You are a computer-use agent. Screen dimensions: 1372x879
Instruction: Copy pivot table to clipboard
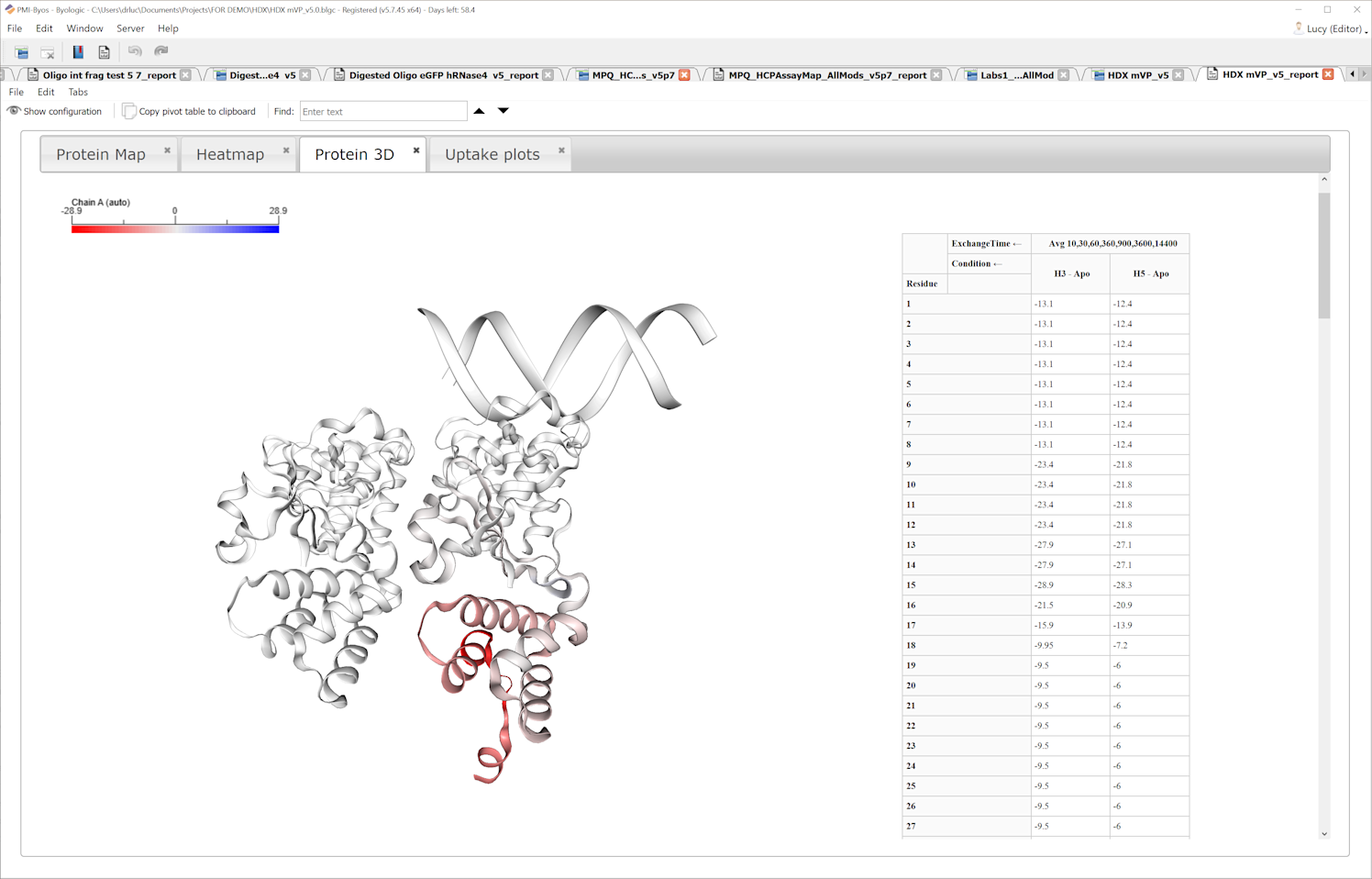point(189,111)
